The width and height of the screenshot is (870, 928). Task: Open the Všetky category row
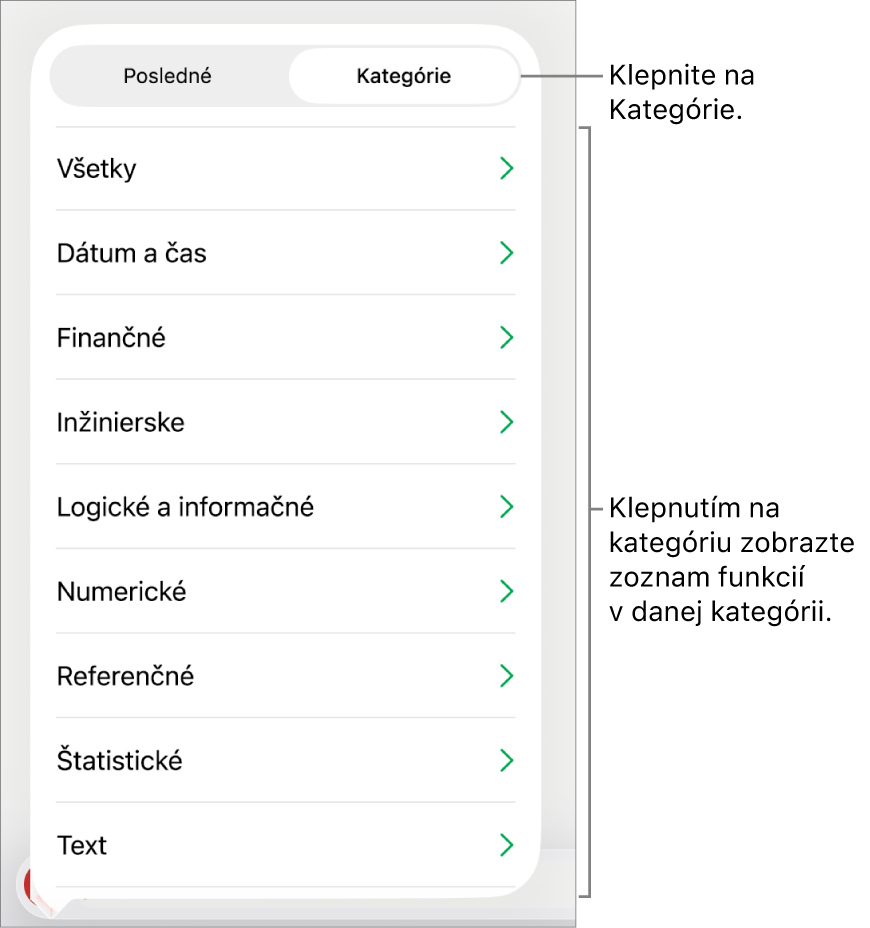[x=285, y=168]
